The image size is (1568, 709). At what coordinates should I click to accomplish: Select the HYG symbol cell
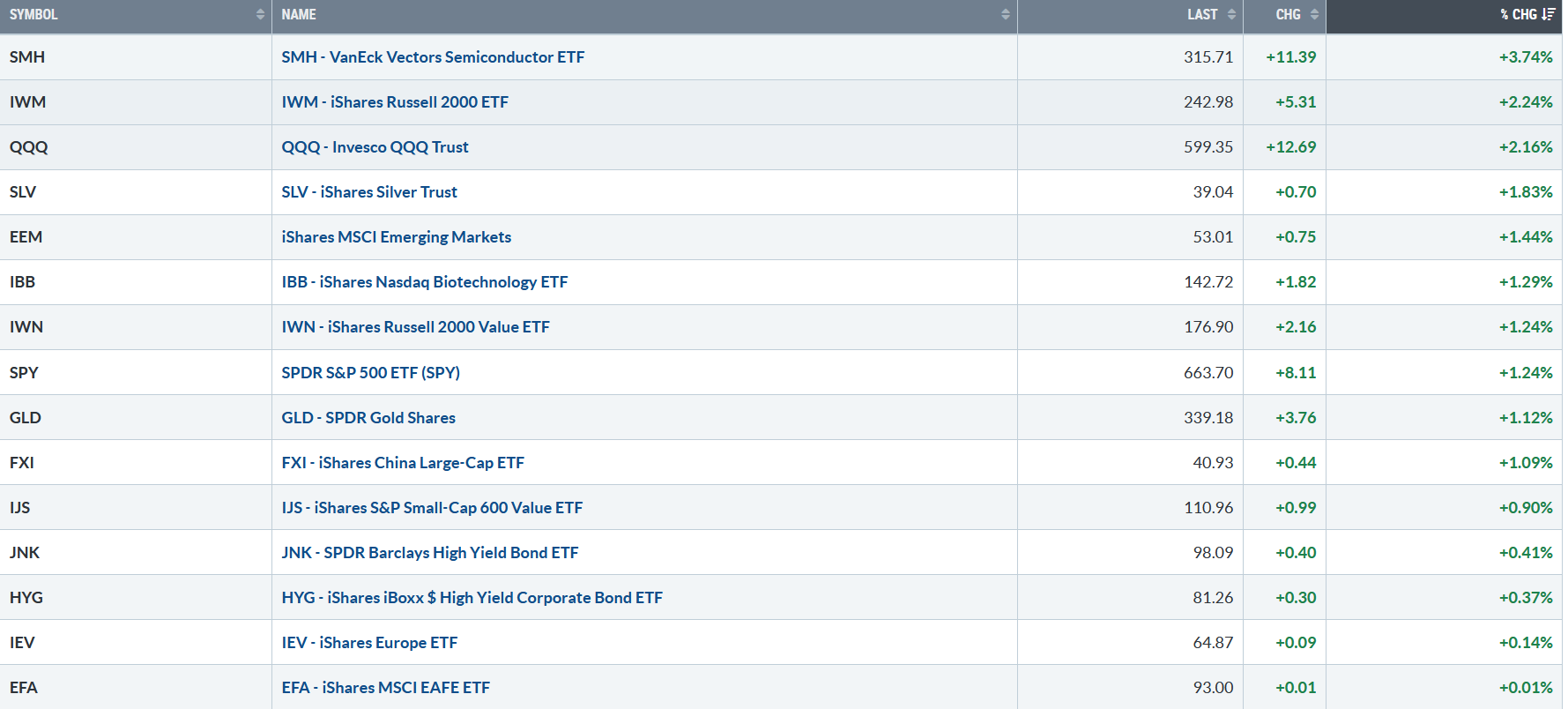(x=26, y=598)
